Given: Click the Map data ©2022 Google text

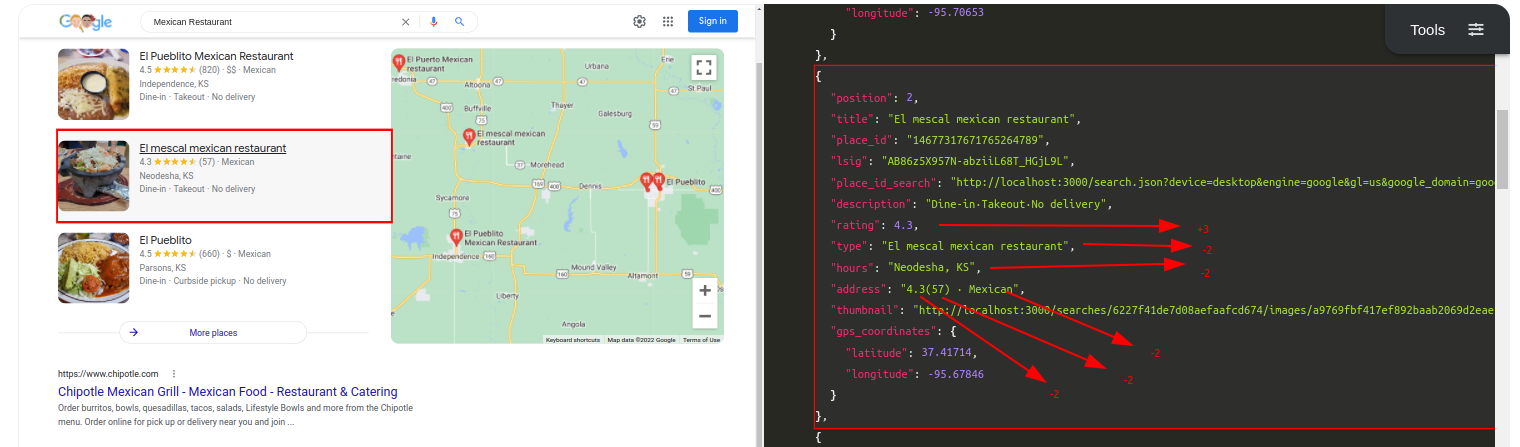Looking at the screenshot, I should (x=642, y=340).
